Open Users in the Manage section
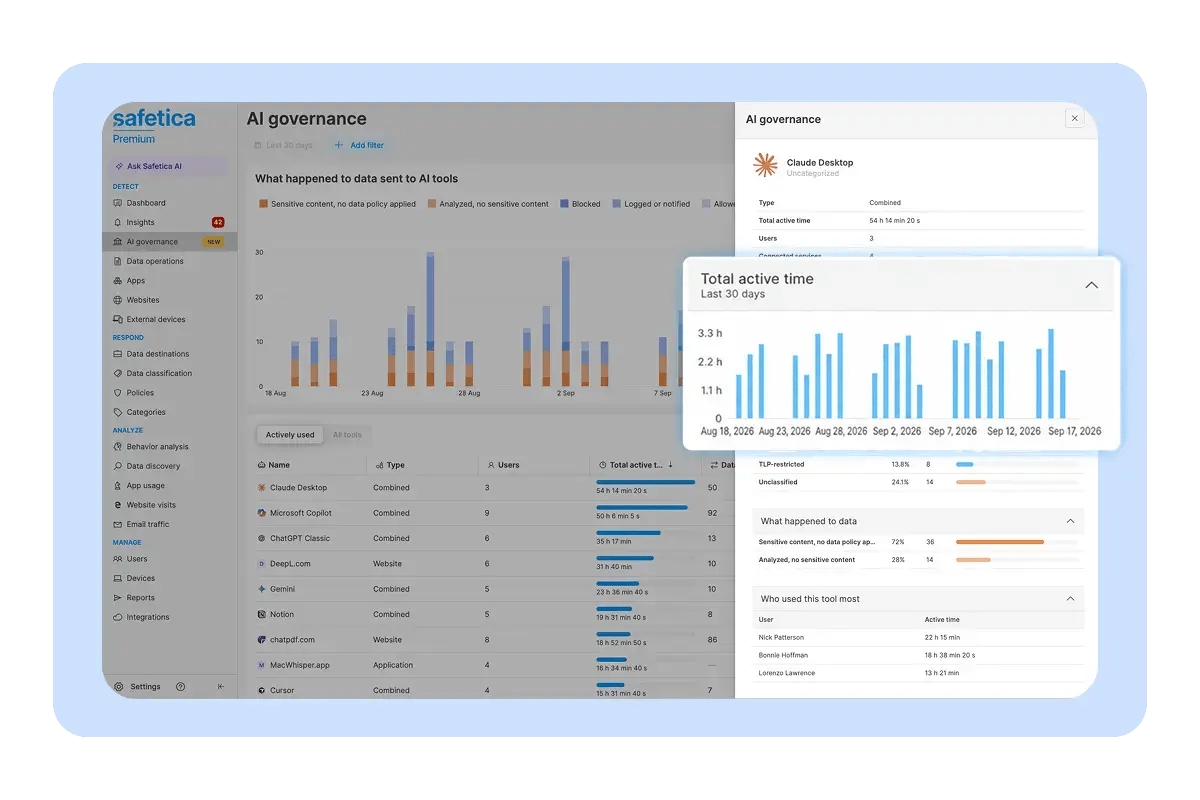This screenshot has width=1200, height=800. click(137, 559)
